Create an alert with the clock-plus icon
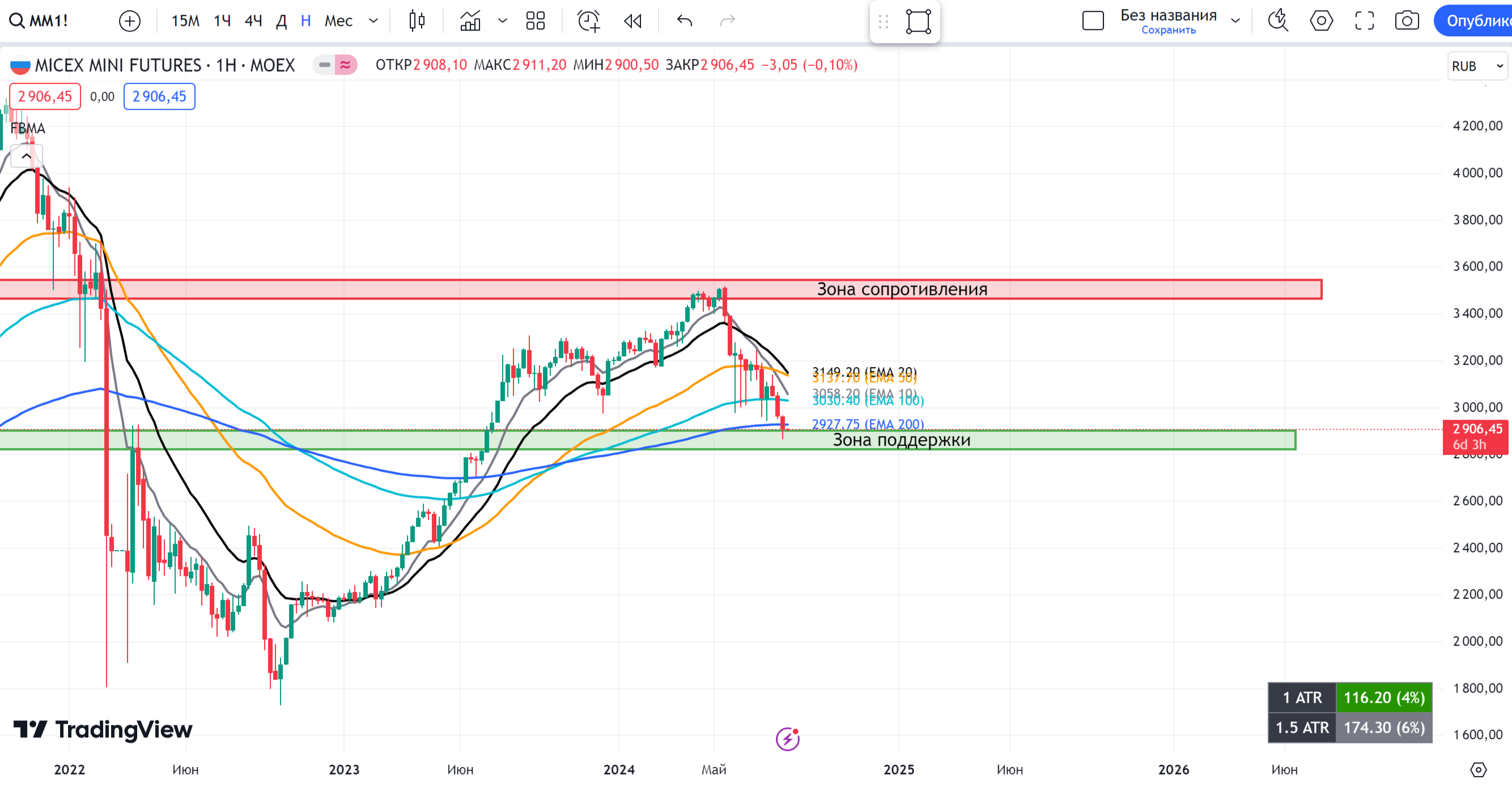Screen dimensions: 1512x785 point(588,21)
